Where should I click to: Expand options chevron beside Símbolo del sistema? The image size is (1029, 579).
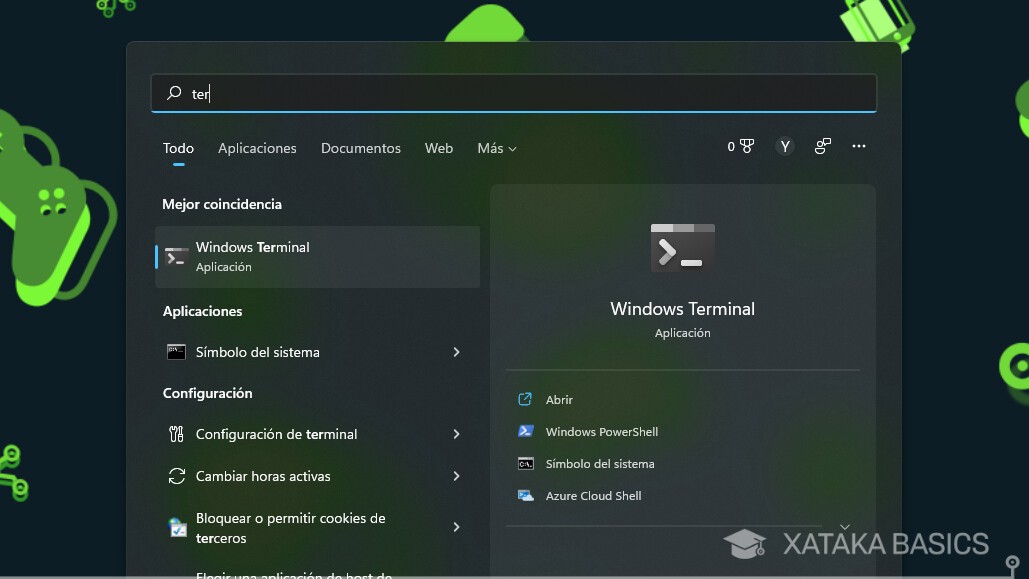click(456, 352)
